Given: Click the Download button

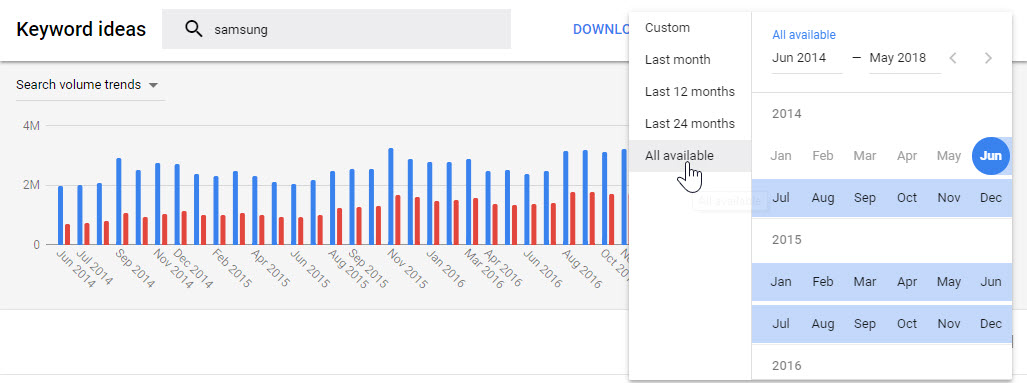Looking at the screenshot, I should click(601, 29).
